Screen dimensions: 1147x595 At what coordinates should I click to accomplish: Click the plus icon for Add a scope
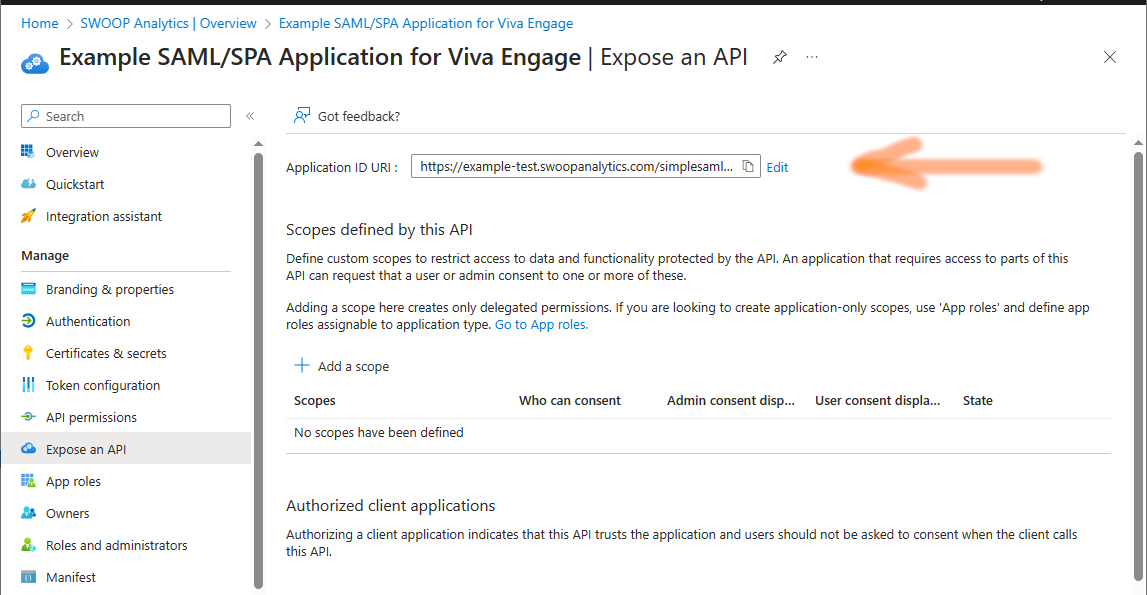301,365
